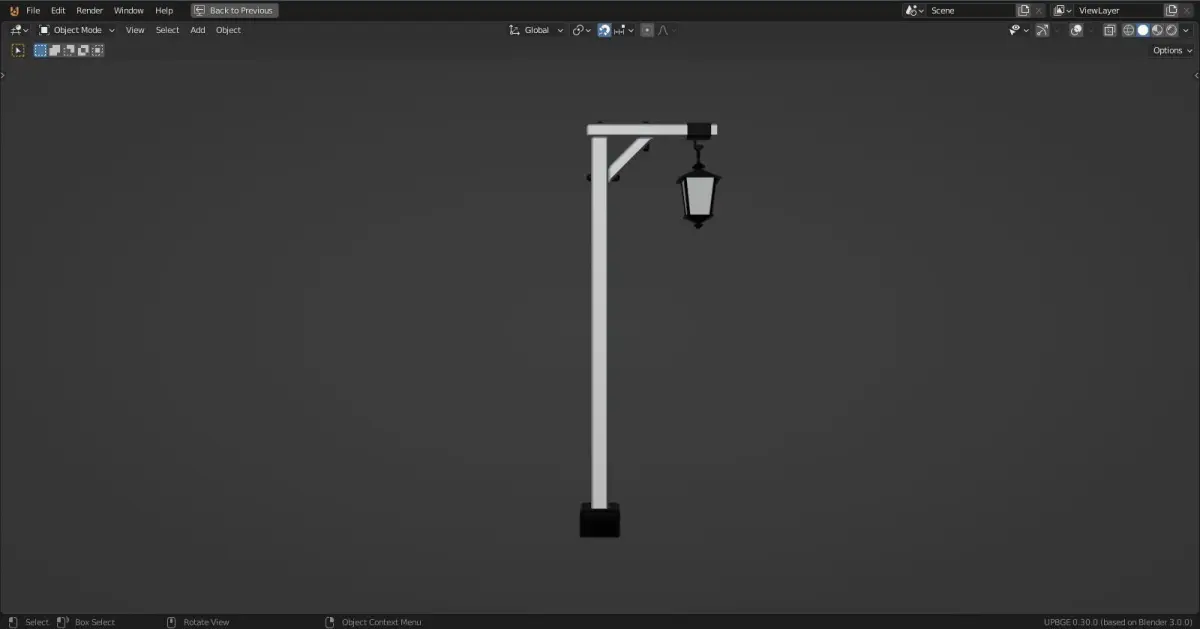The image size is (1200, 629).
Task: Set selection mode to intersect
Action: [x=98, y=50]
